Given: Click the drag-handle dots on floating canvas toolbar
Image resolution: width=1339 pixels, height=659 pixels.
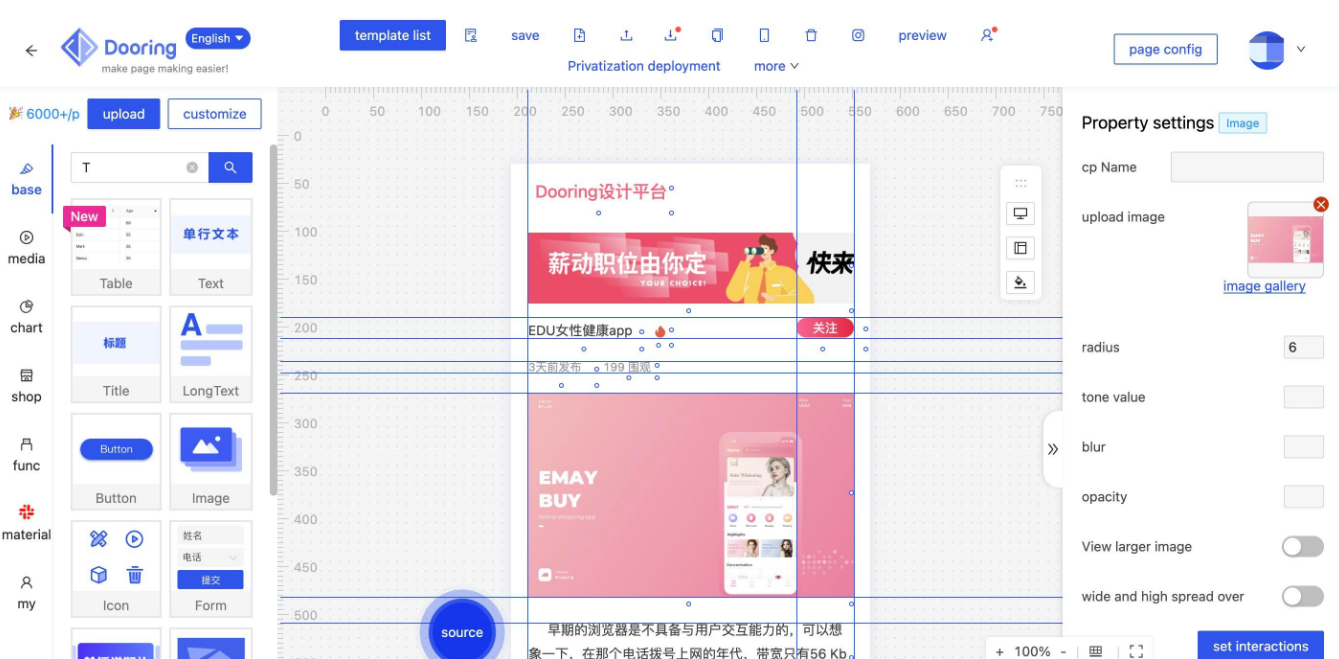Looking at the screenshot, I should (1021, 183).
